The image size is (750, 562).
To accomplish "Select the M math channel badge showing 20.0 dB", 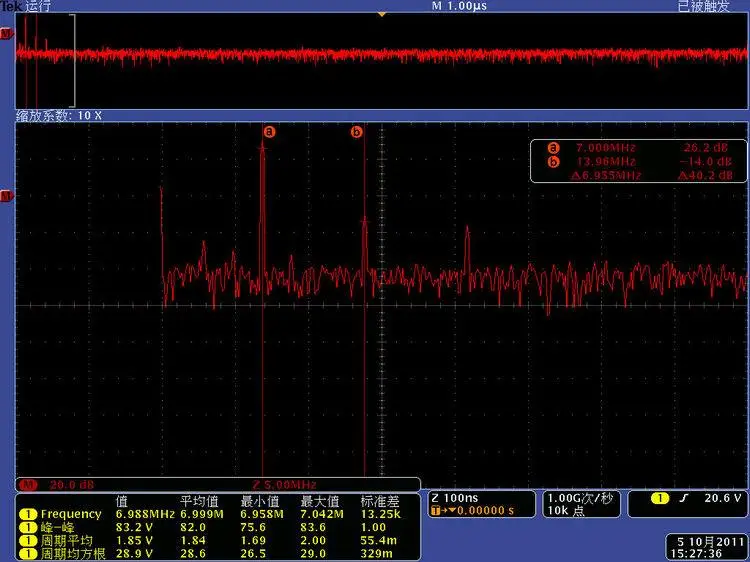I will coord(29,484).
